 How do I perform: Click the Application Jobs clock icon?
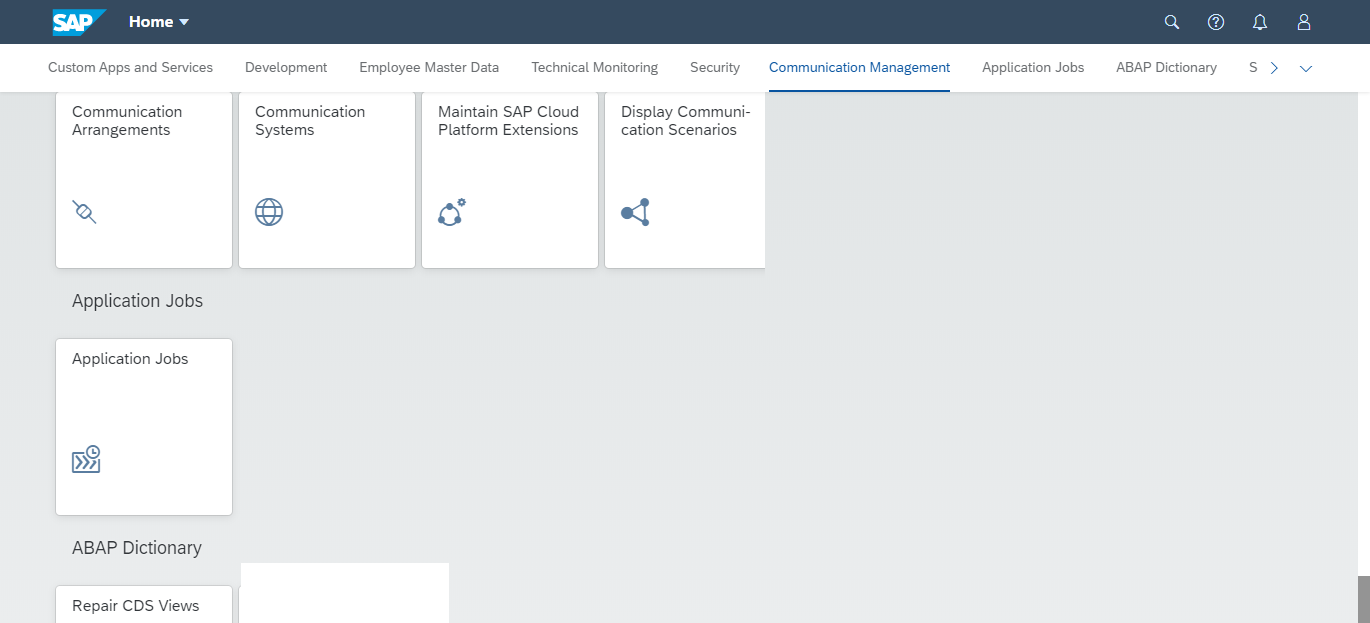click(86, 459)
